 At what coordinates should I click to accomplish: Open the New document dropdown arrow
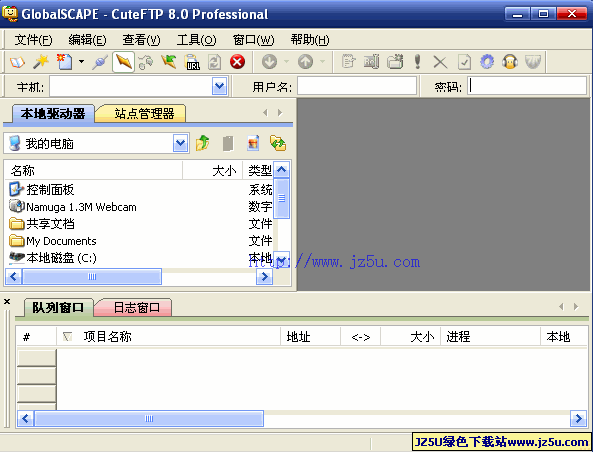81,62
